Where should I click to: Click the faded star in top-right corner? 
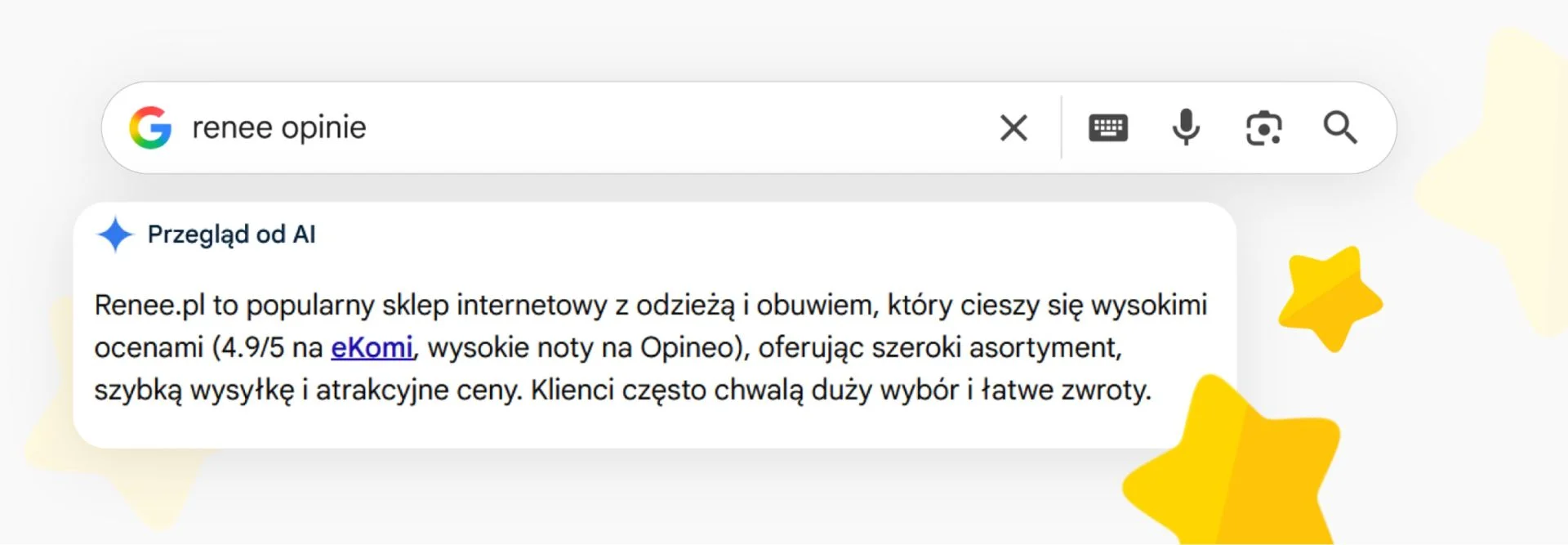pyautogui.click(x=1511, y=180)
